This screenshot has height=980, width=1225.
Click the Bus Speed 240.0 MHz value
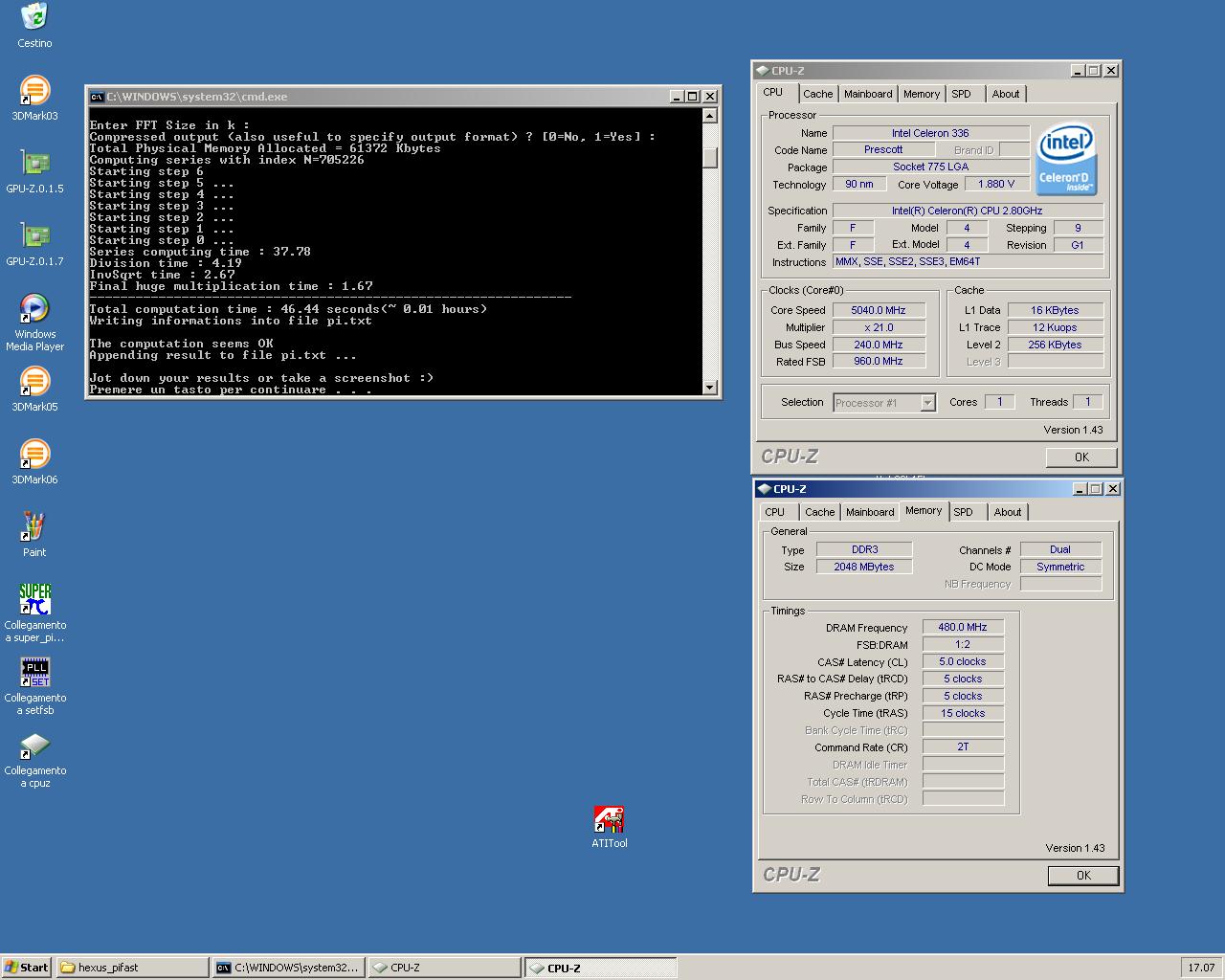(x=879, y=345)
